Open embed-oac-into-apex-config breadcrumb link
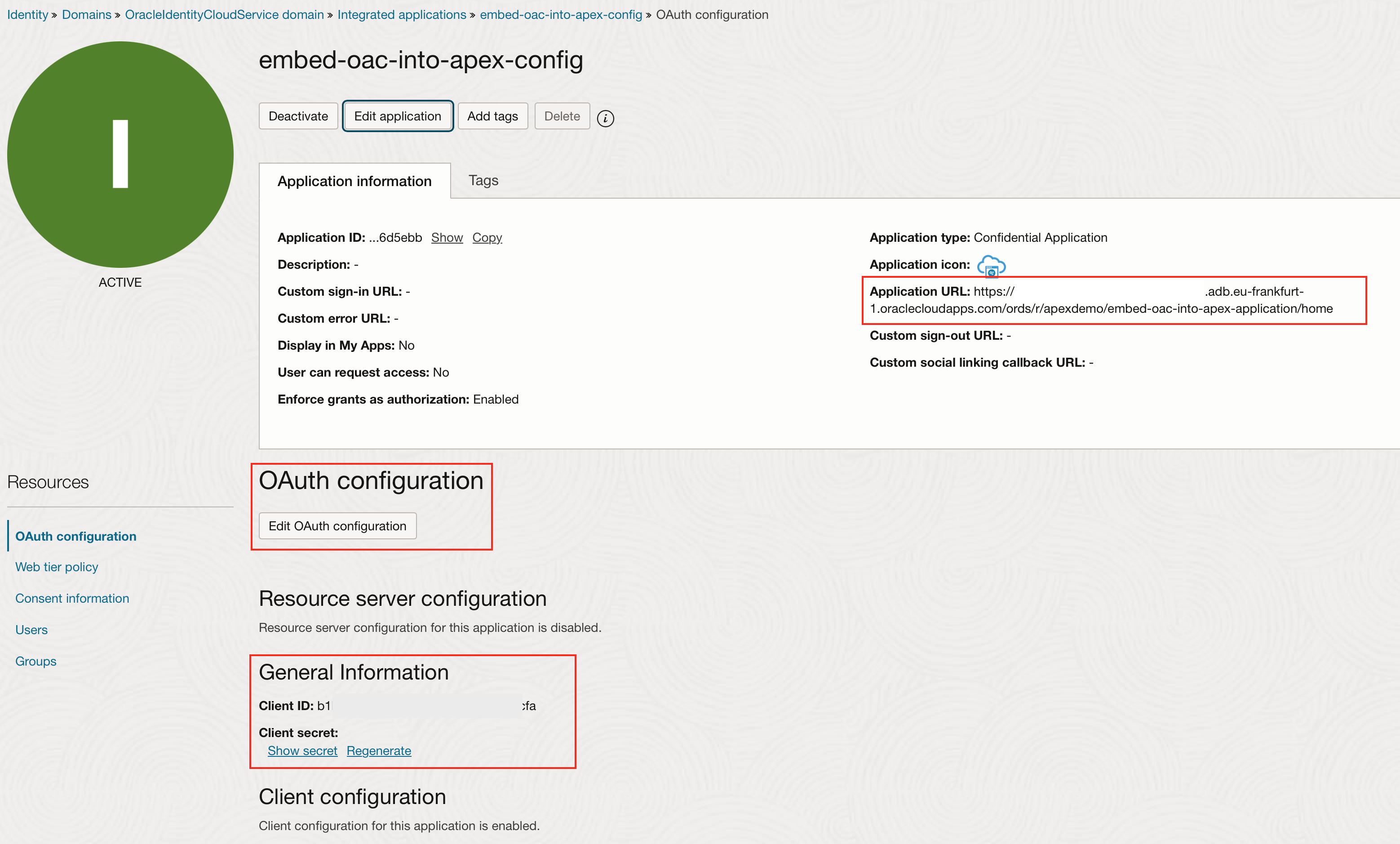The image size is (1400, 844). pos(561,15)
